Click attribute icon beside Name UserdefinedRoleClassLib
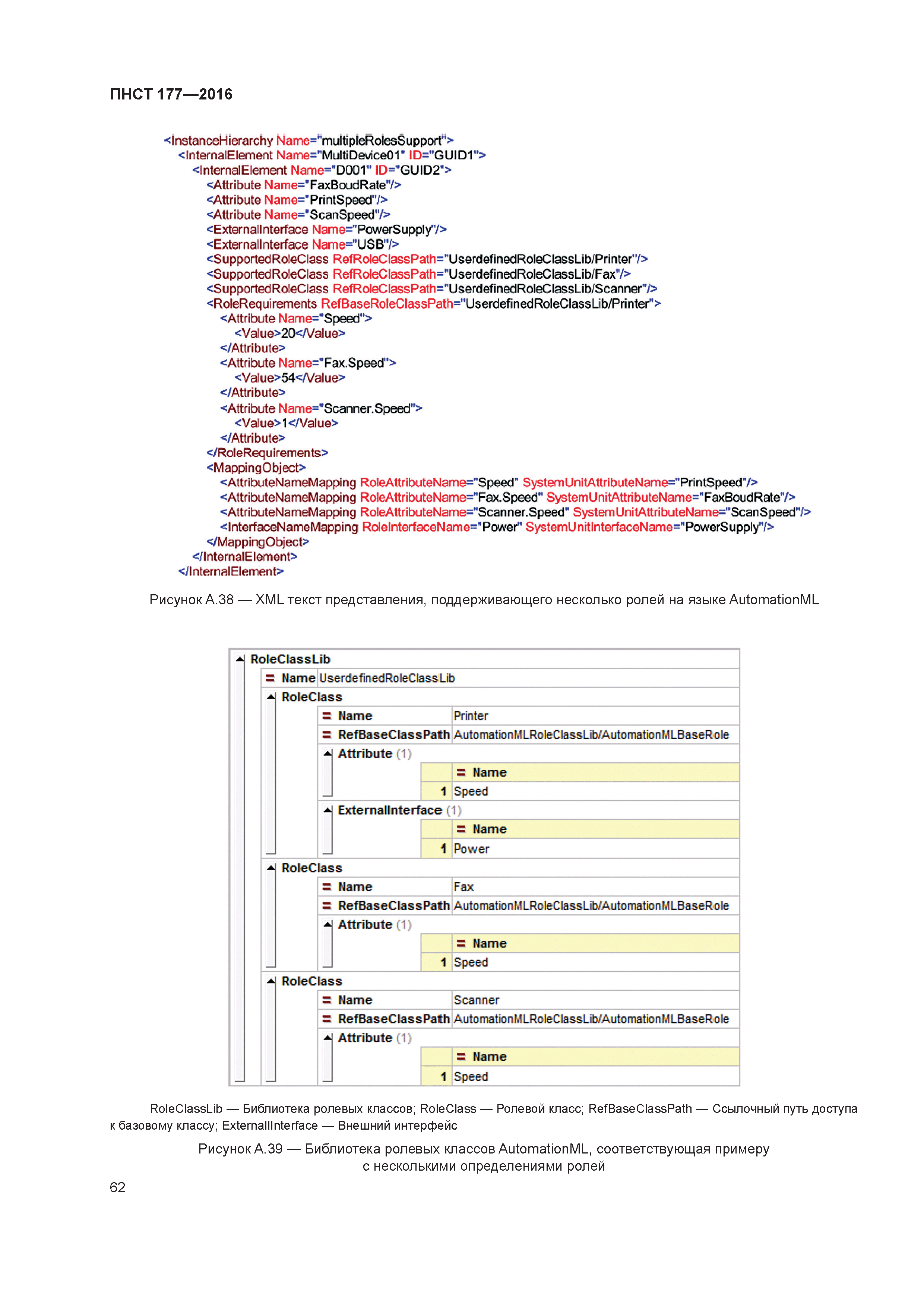 point(270,678)
